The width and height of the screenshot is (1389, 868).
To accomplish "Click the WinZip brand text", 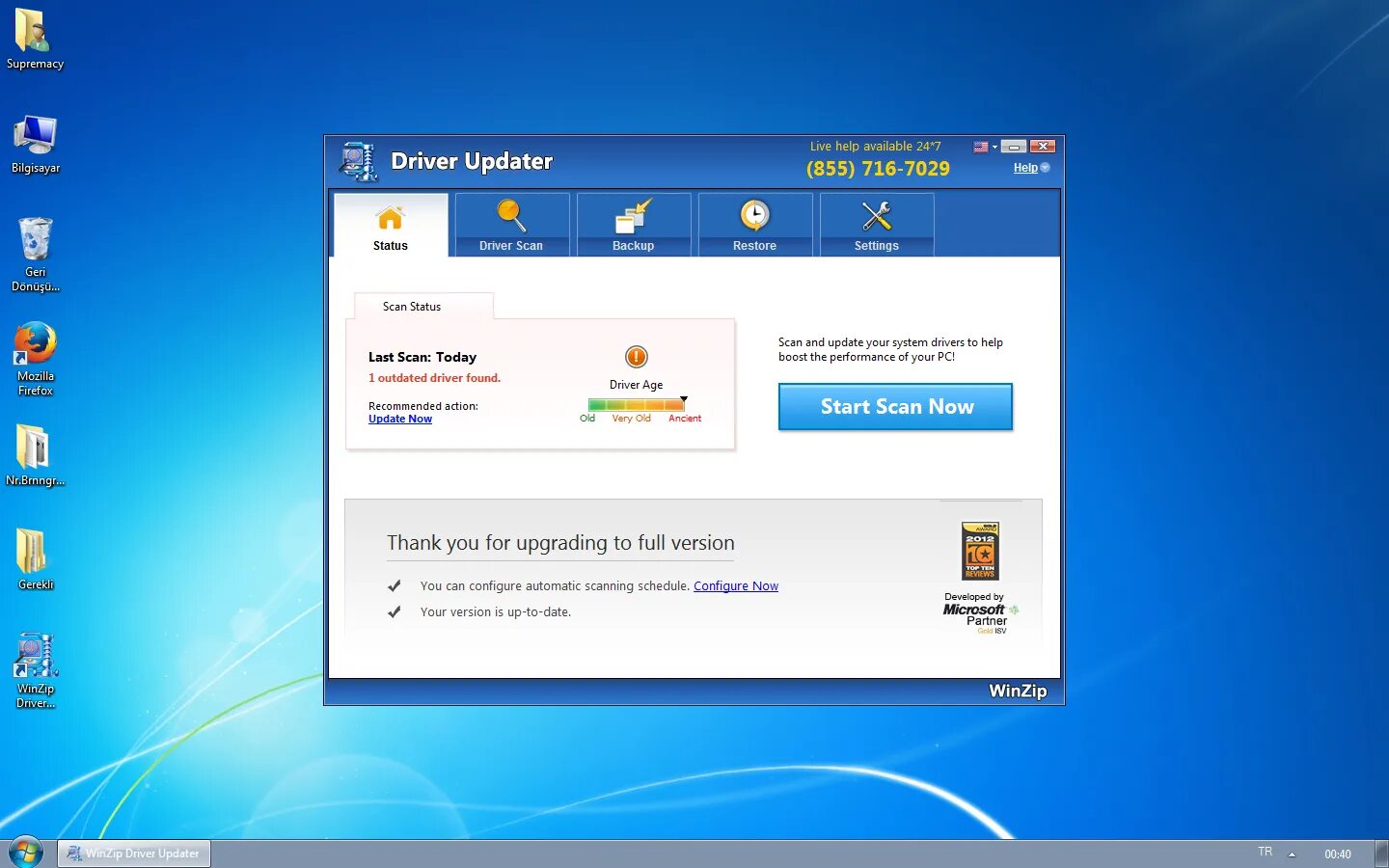I will point(1018,691).
